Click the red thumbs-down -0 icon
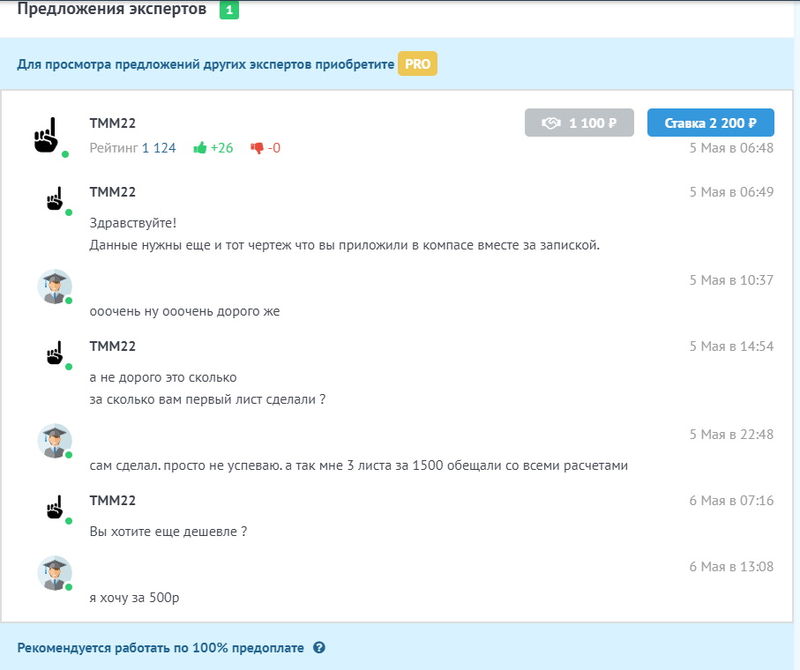The height and width of the screenshot is (670, 800). [x=257, y=148]
